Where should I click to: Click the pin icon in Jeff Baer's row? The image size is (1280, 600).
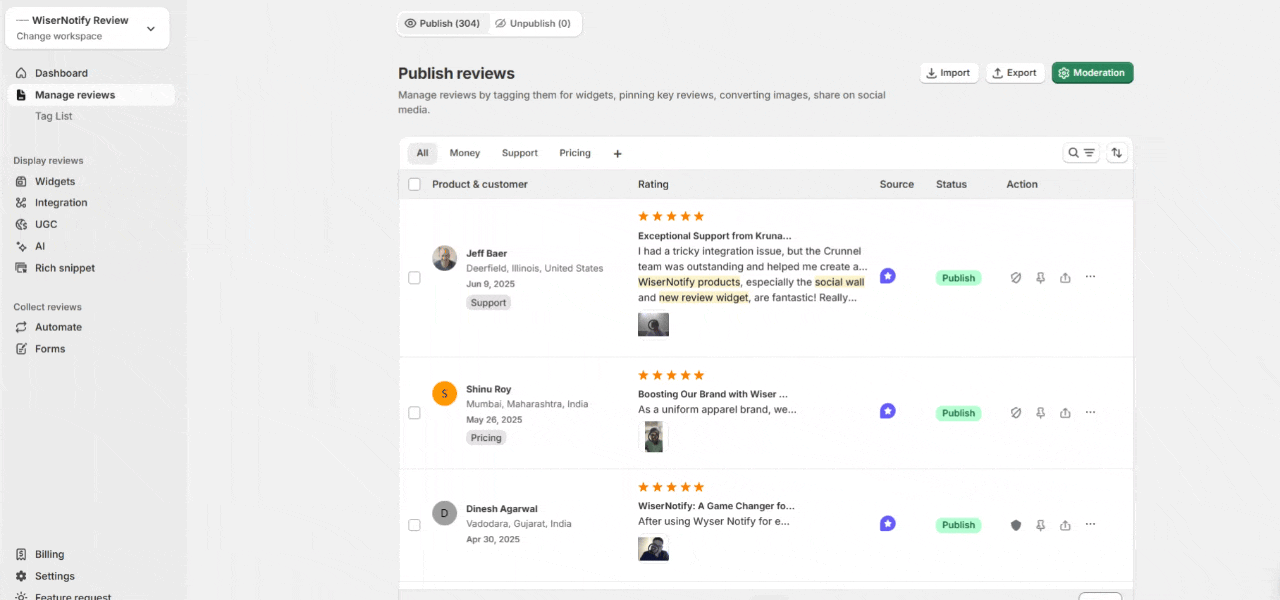(x=1040, y=278)
